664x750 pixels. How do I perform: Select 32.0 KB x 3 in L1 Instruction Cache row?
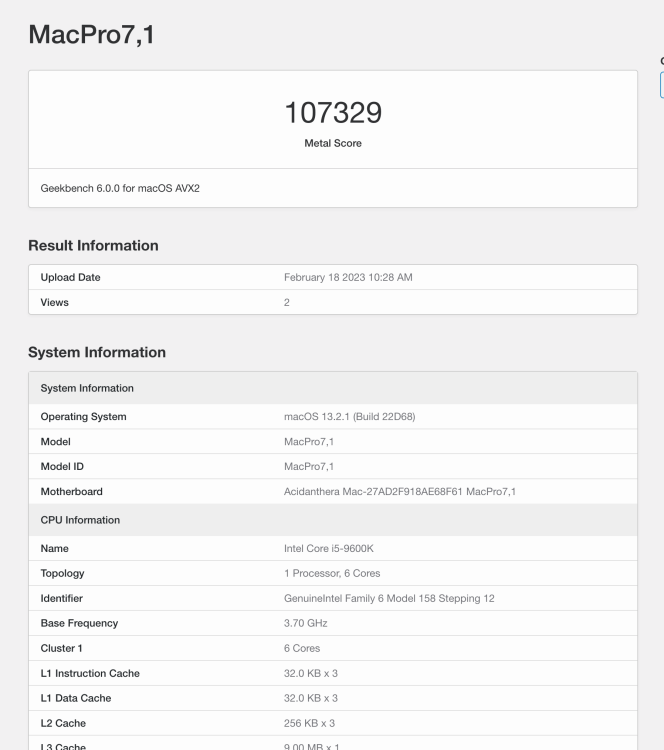pyautogui.click(x=311, y=673)
